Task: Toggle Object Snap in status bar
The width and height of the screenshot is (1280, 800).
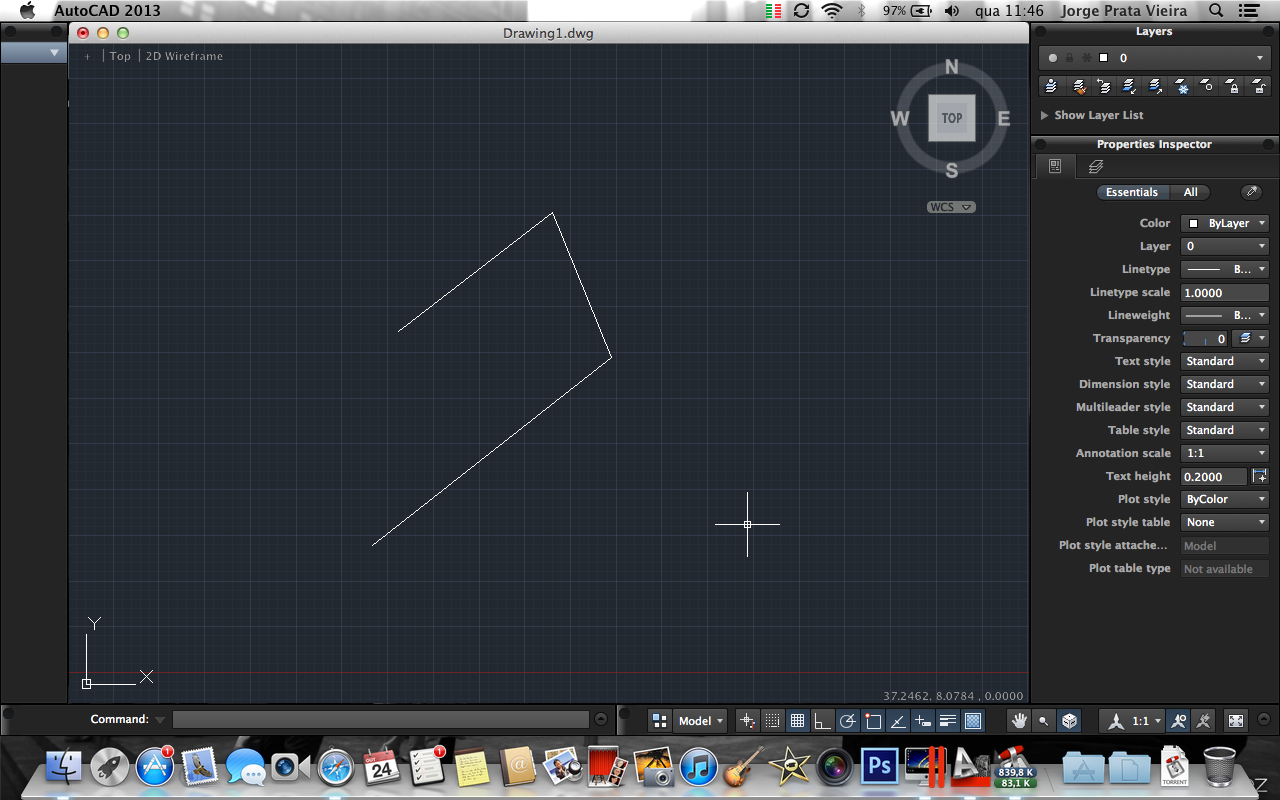Action: tap(873, 720)
